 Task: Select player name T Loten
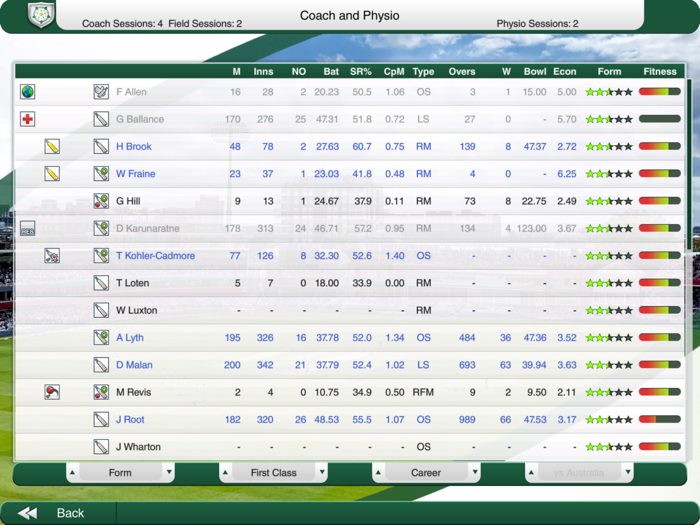point(133,283)
